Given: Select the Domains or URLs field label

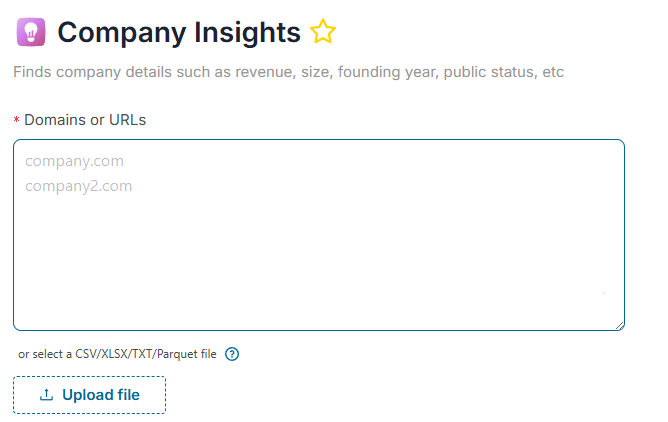Looking at the screenshot, I should click(x=85, y=120).
